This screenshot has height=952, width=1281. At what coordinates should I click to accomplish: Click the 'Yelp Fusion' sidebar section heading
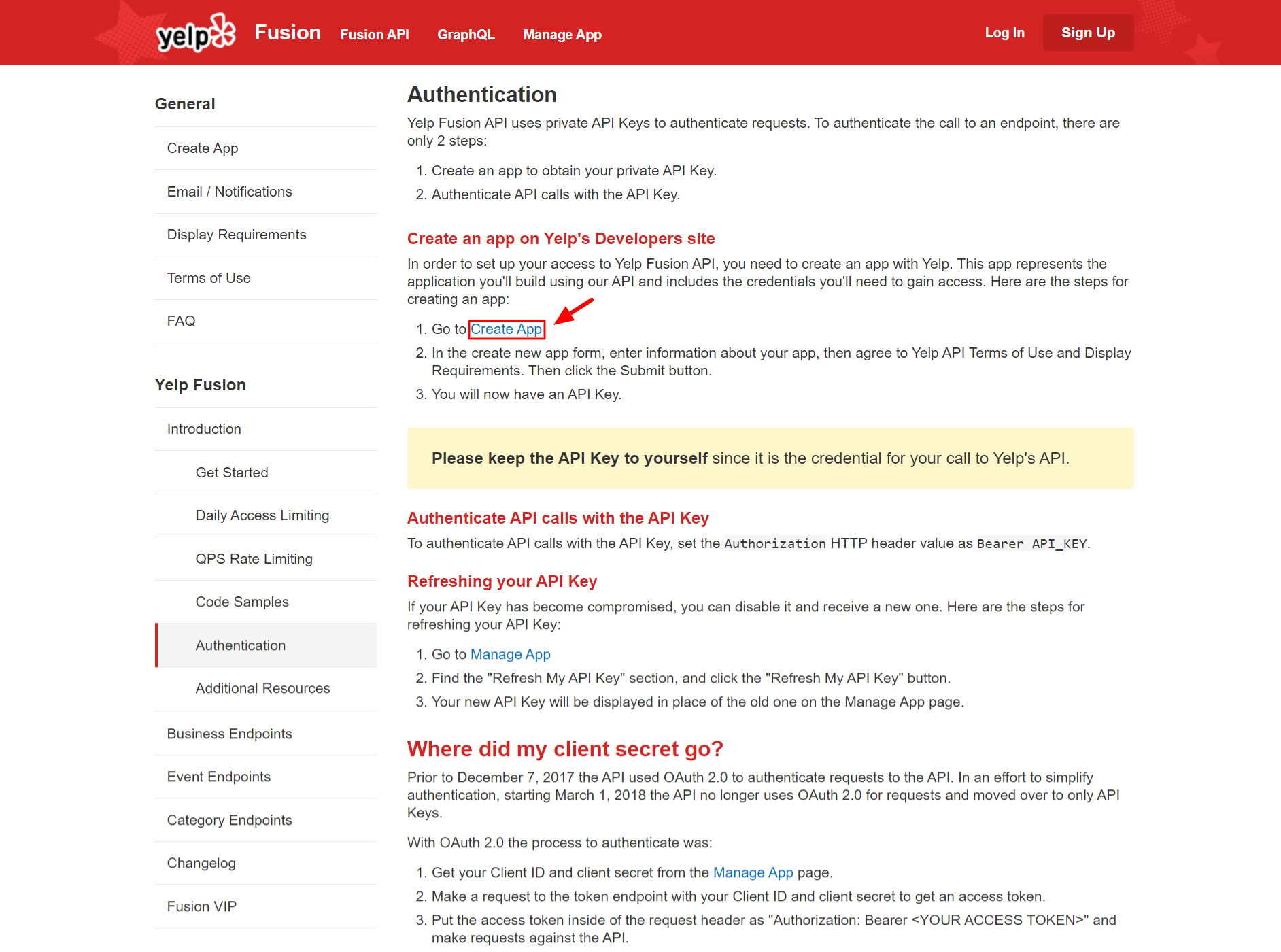tap(201, 385)
